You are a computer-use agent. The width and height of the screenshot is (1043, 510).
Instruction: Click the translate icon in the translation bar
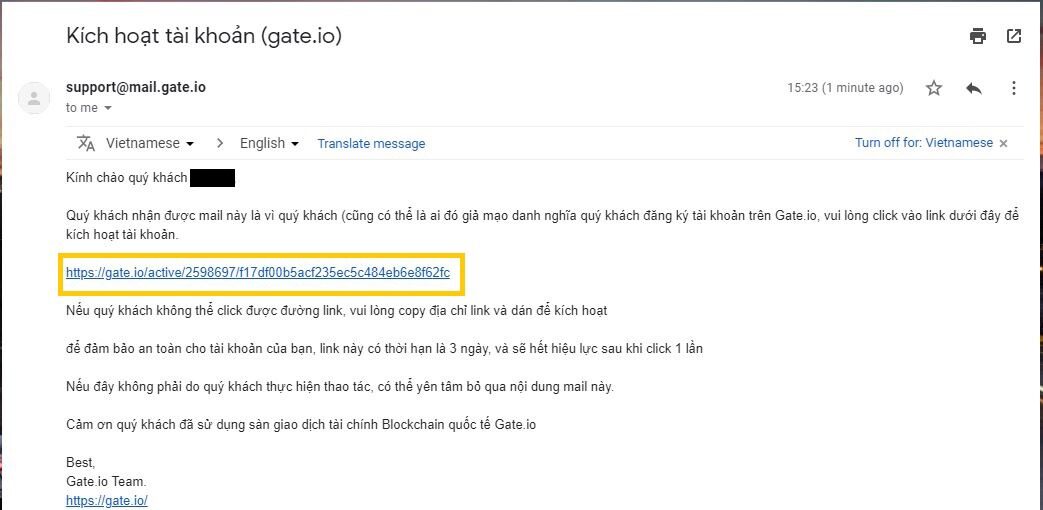(x=86, y=143)
